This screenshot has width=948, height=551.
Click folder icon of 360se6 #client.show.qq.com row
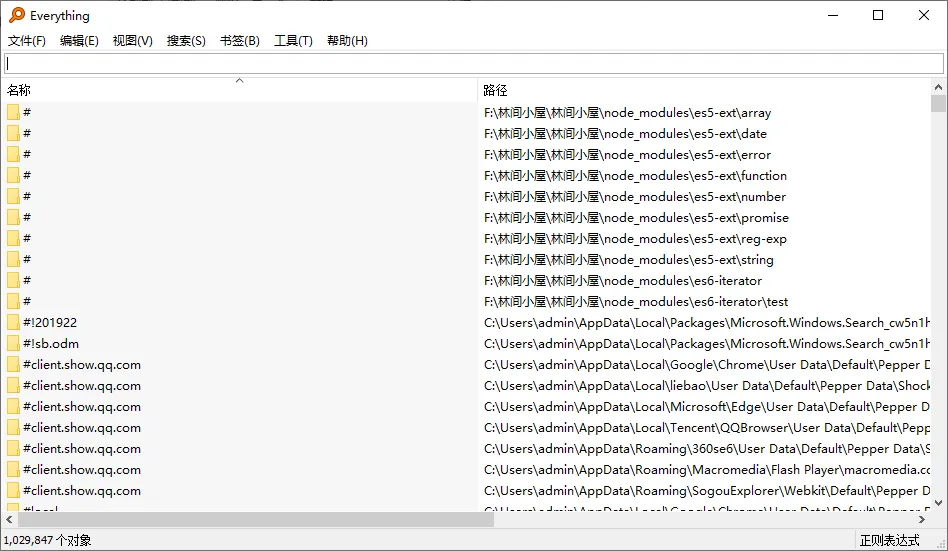13,448
